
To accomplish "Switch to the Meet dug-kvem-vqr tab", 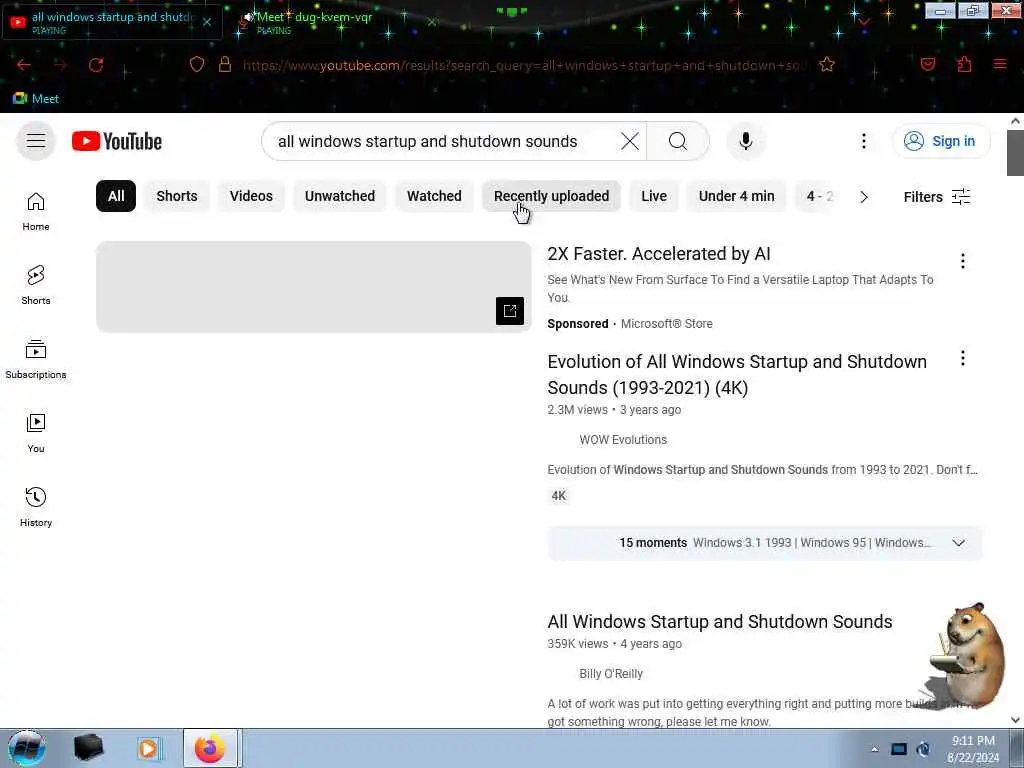I will [x=313, y=22].
